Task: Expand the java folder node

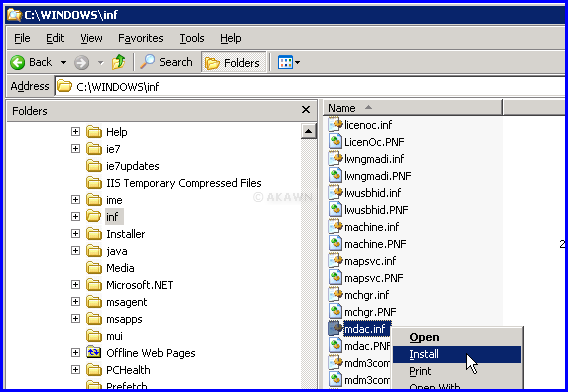Action: click(x=75, y=251)
